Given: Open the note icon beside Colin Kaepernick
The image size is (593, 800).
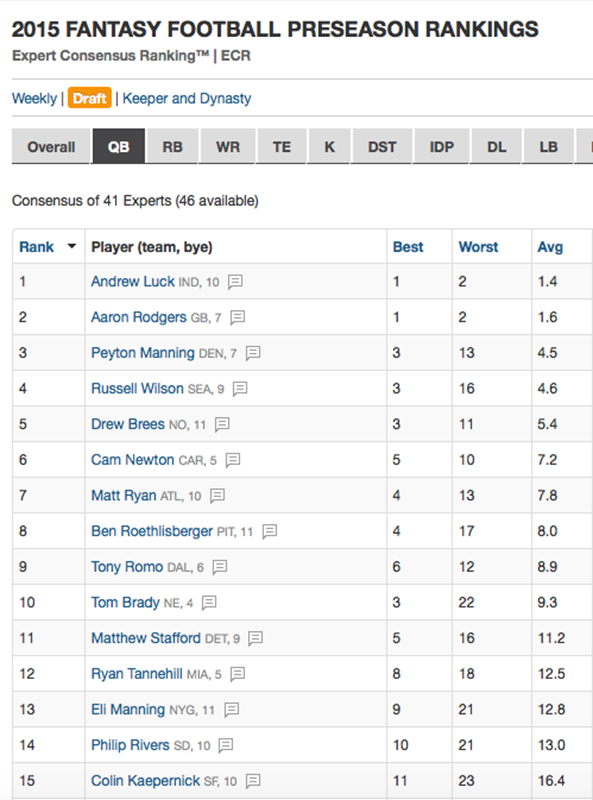Looking at the screenshot, I should coord(253,781).
